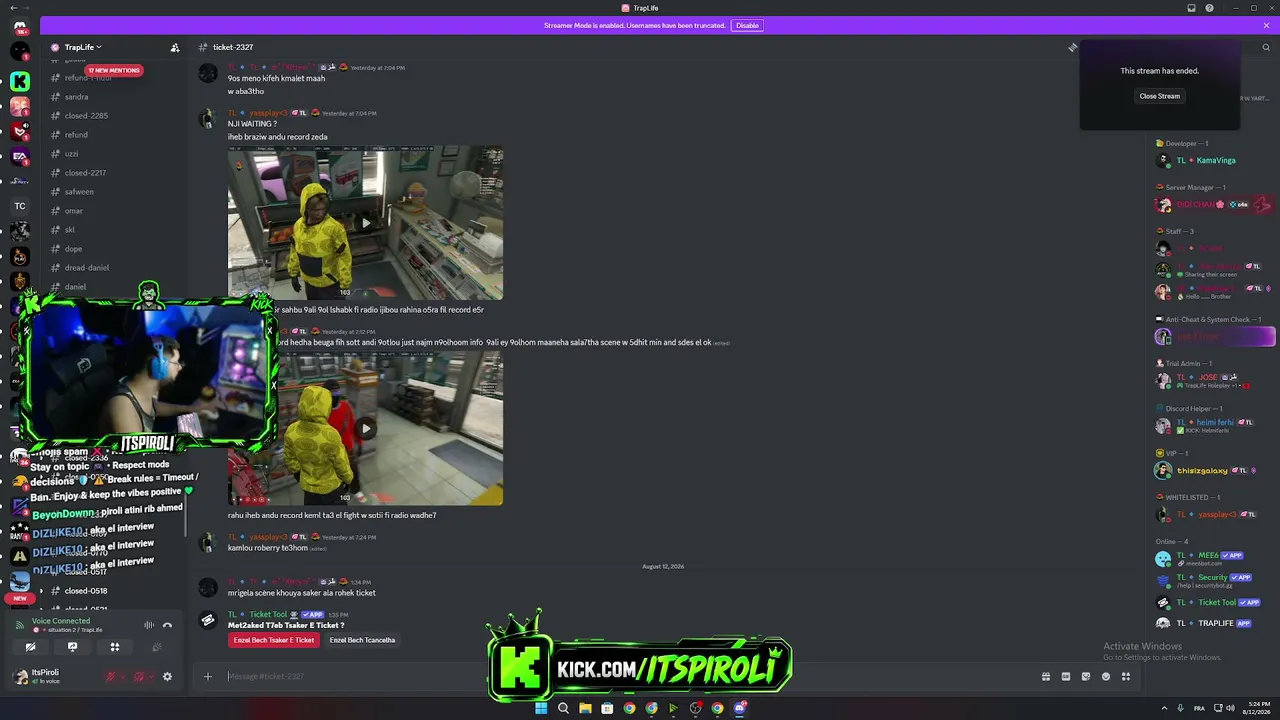The height and width of the screenshot is (720, 1280).
Task: Switch to Discord app in taskbar
Action: click(x=740, y=708)
